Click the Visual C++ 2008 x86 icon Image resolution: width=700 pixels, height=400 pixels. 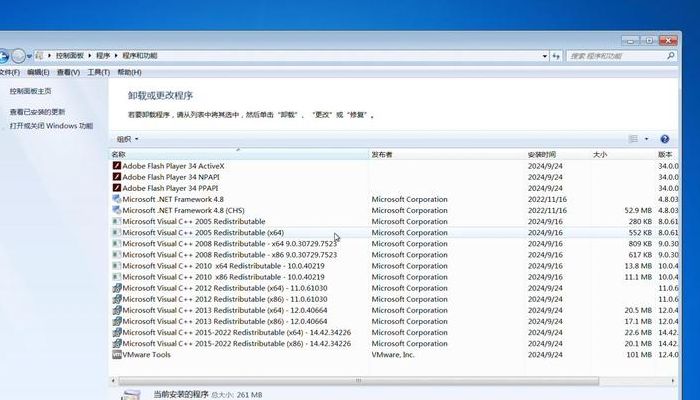(x=117, y=255)
